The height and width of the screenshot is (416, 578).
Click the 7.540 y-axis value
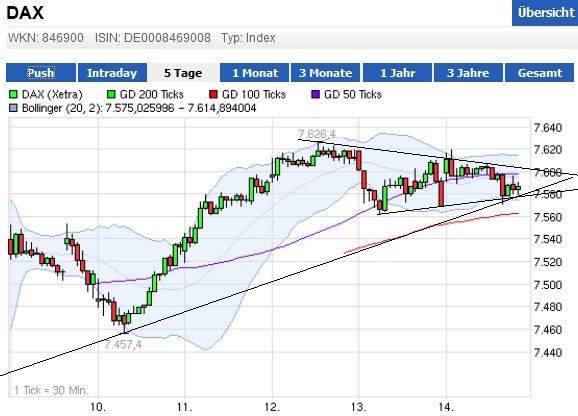click(548, 240)
